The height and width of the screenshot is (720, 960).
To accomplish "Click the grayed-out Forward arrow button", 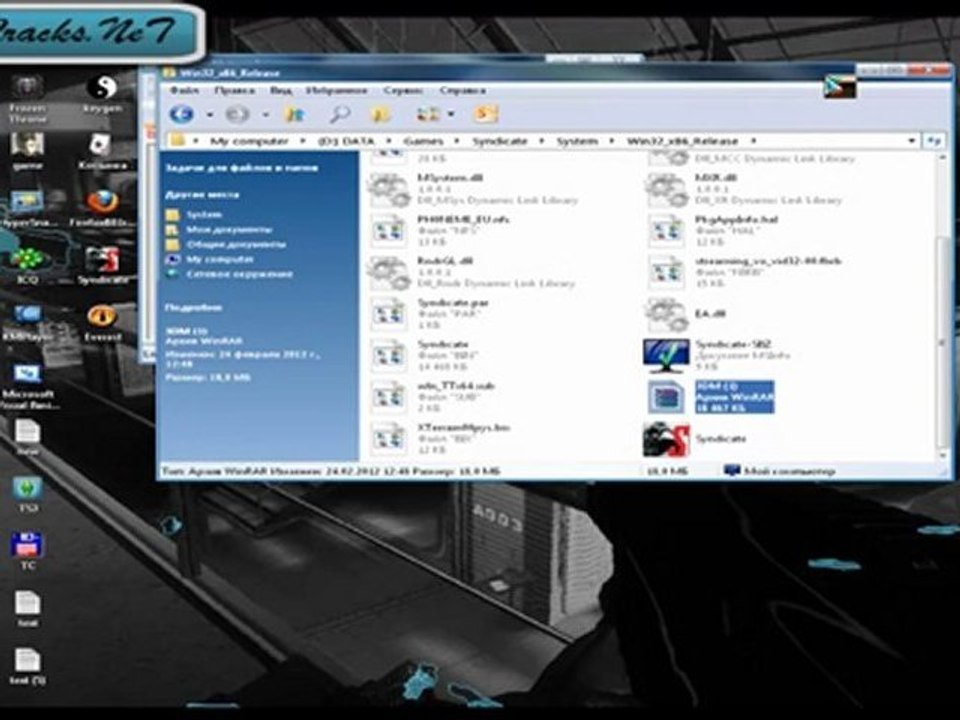I will (237, 114).
